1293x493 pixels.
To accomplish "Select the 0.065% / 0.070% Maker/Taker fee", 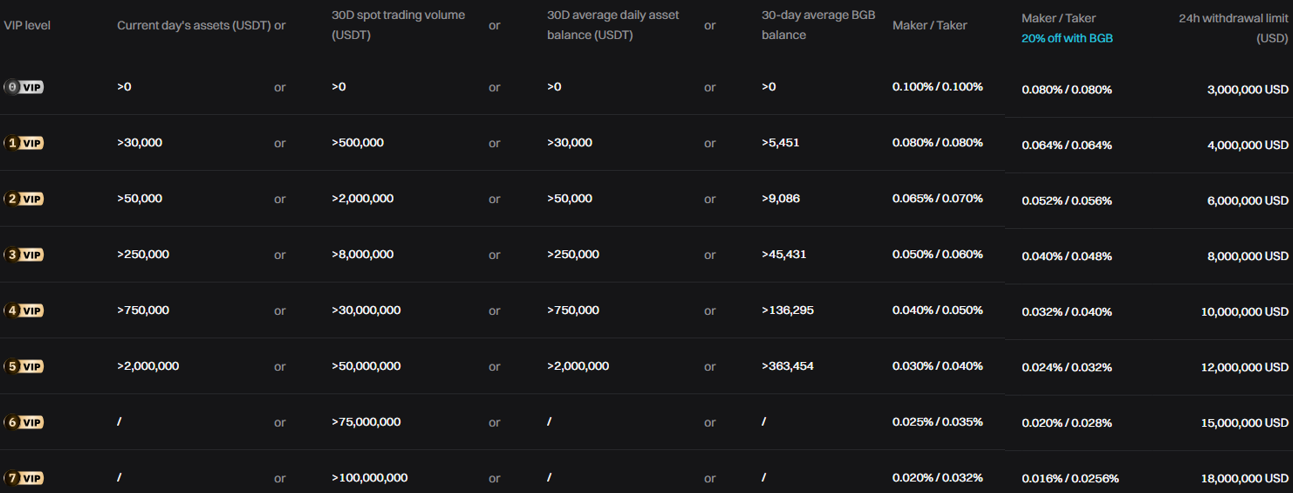I will 937,199.
